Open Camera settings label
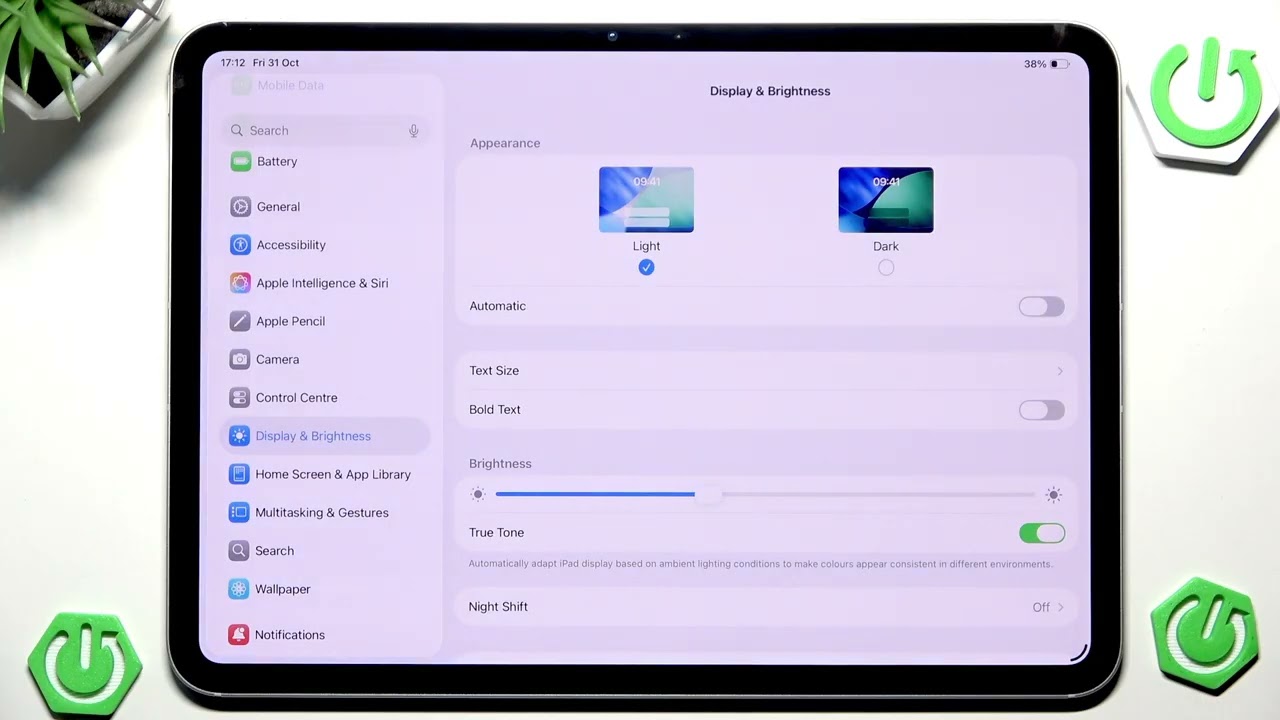Image resolution: width=1280 pixels, height=720 pixels. 277,359
